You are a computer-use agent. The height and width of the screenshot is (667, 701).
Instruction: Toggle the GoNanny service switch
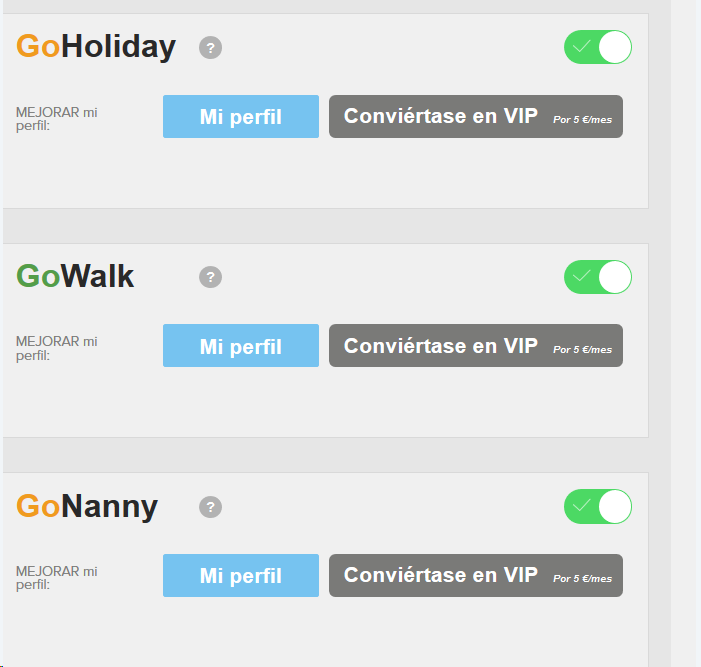pos(598,506)
